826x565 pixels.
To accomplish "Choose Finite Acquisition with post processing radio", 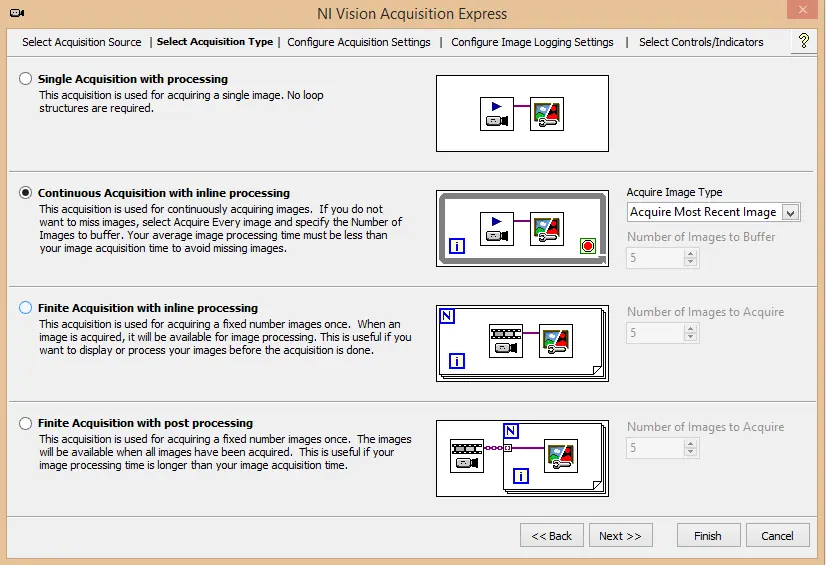I will [x=25, y=423].
